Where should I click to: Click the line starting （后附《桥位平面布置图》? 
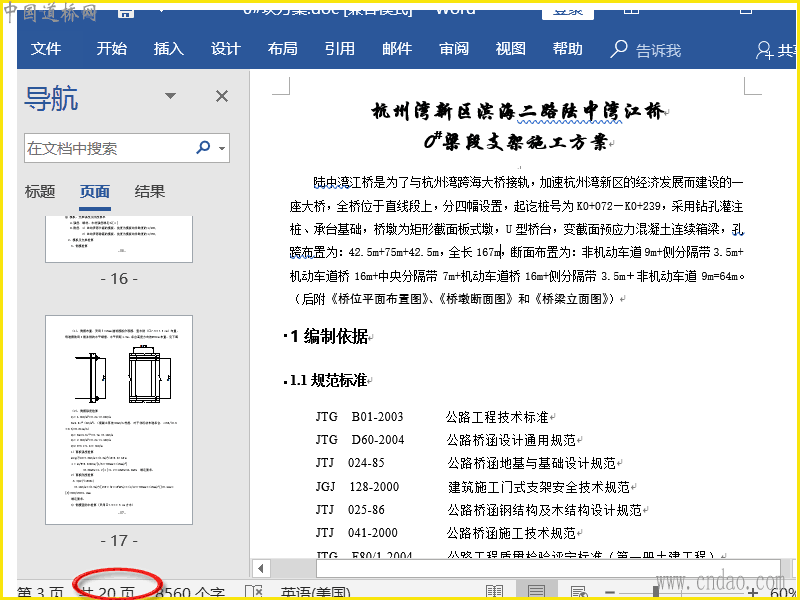tap(457, 299)
